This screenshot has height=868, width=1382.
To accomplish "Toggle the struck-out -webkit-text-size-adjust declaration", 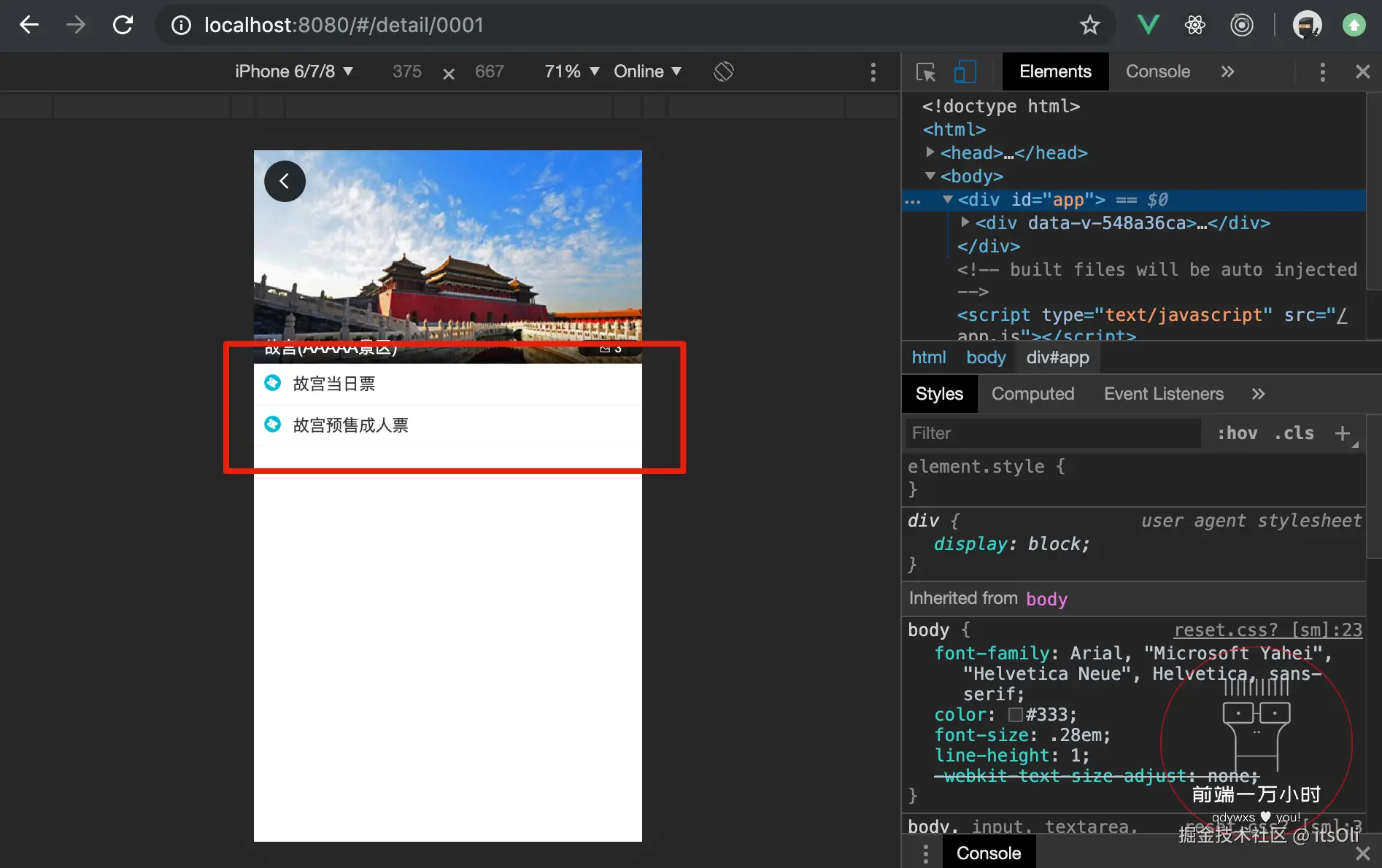I will click(x=1097, y=776).
